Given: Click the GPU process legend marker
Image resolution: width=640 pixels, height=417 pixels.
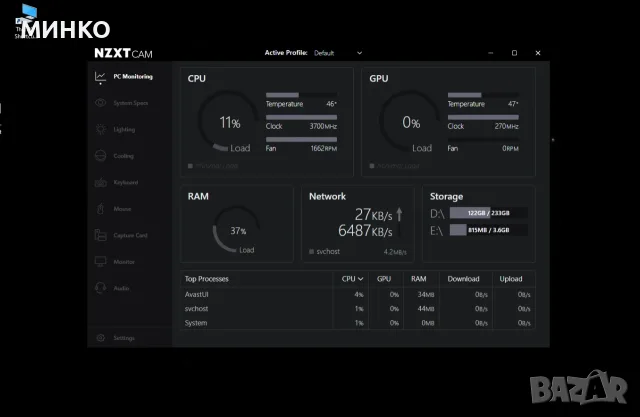Looking at the screenshot, I should click(372, 166).
